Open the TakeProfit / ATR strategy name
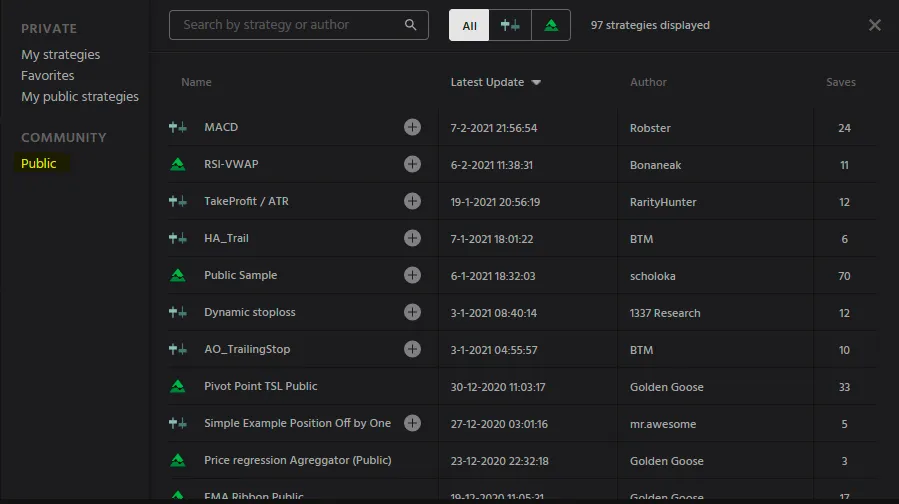 247,201
